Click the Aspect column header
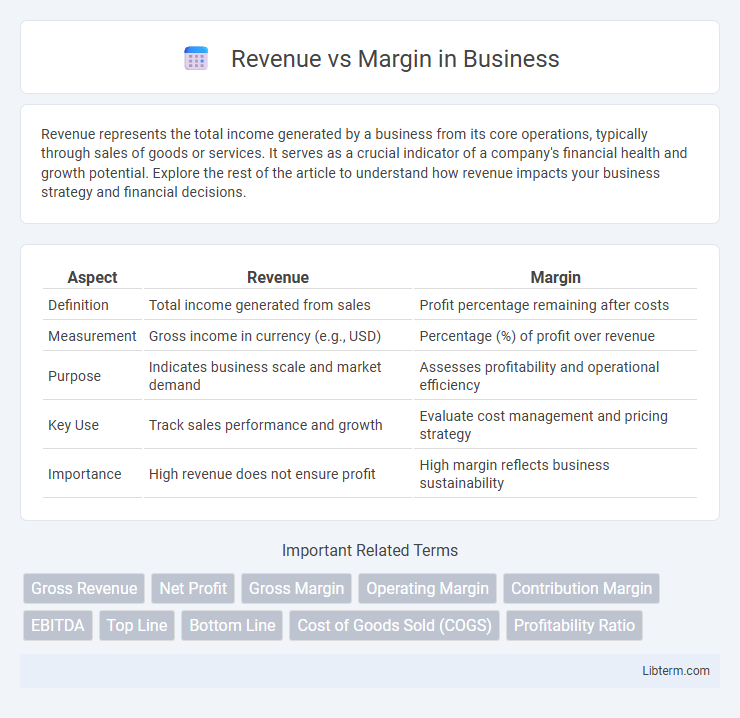 pos(92,277)
